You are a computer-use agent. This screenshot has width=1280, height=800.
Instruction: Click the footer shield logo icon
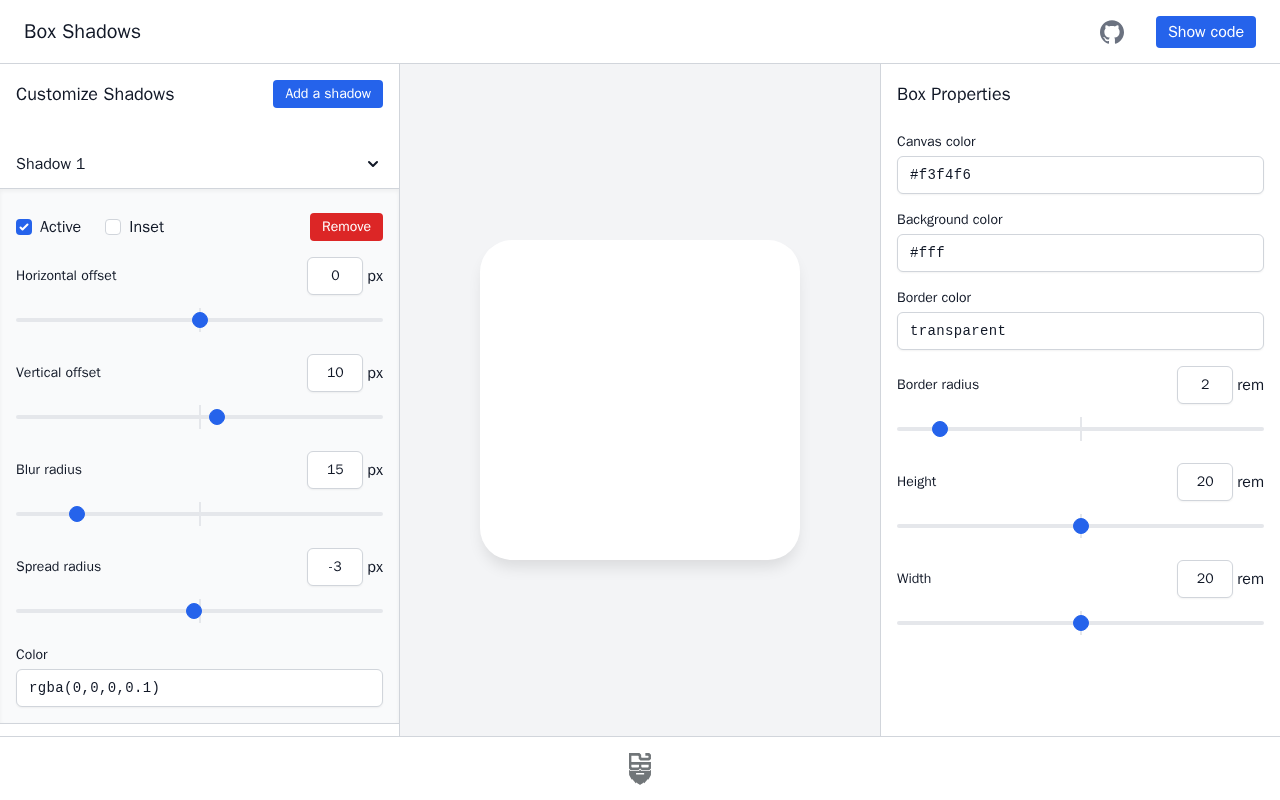pyautogui.click(x=640, y=768)
